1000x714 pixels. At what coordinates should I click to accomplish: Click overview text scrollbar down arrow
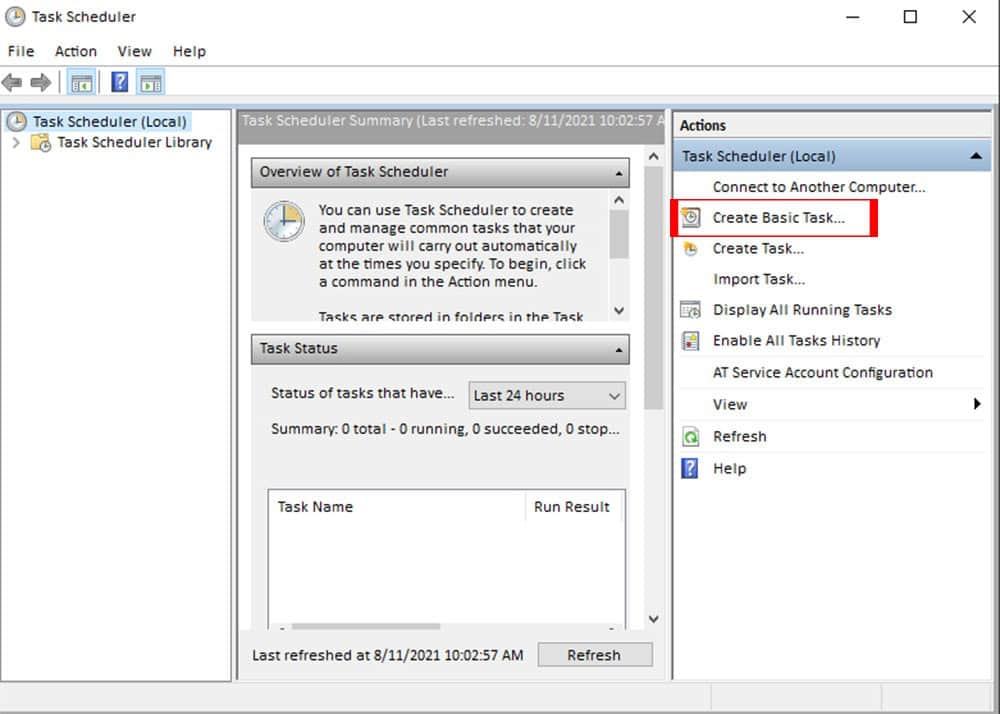(x=619, y=310)
